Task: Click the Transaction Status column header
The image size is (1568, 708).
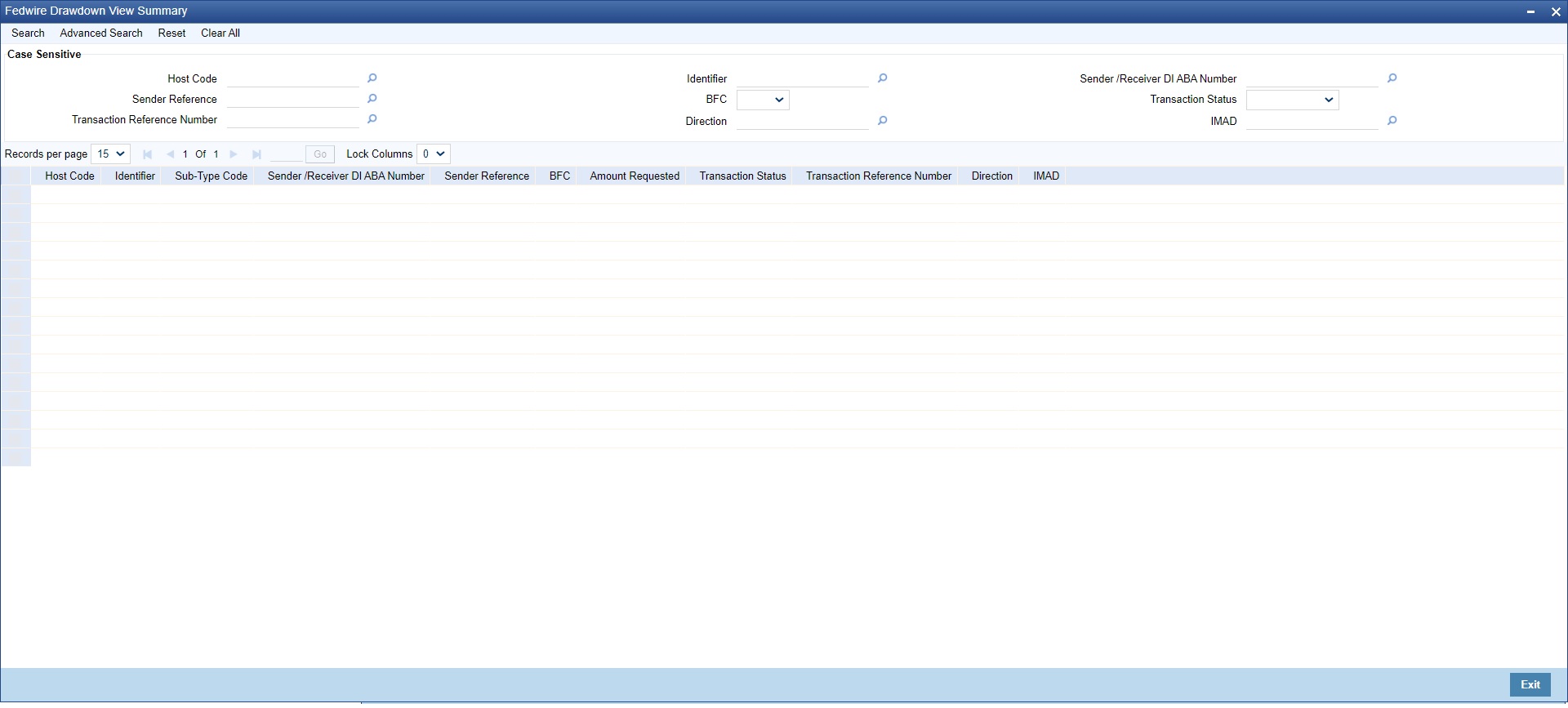Action: click(742, 176)
